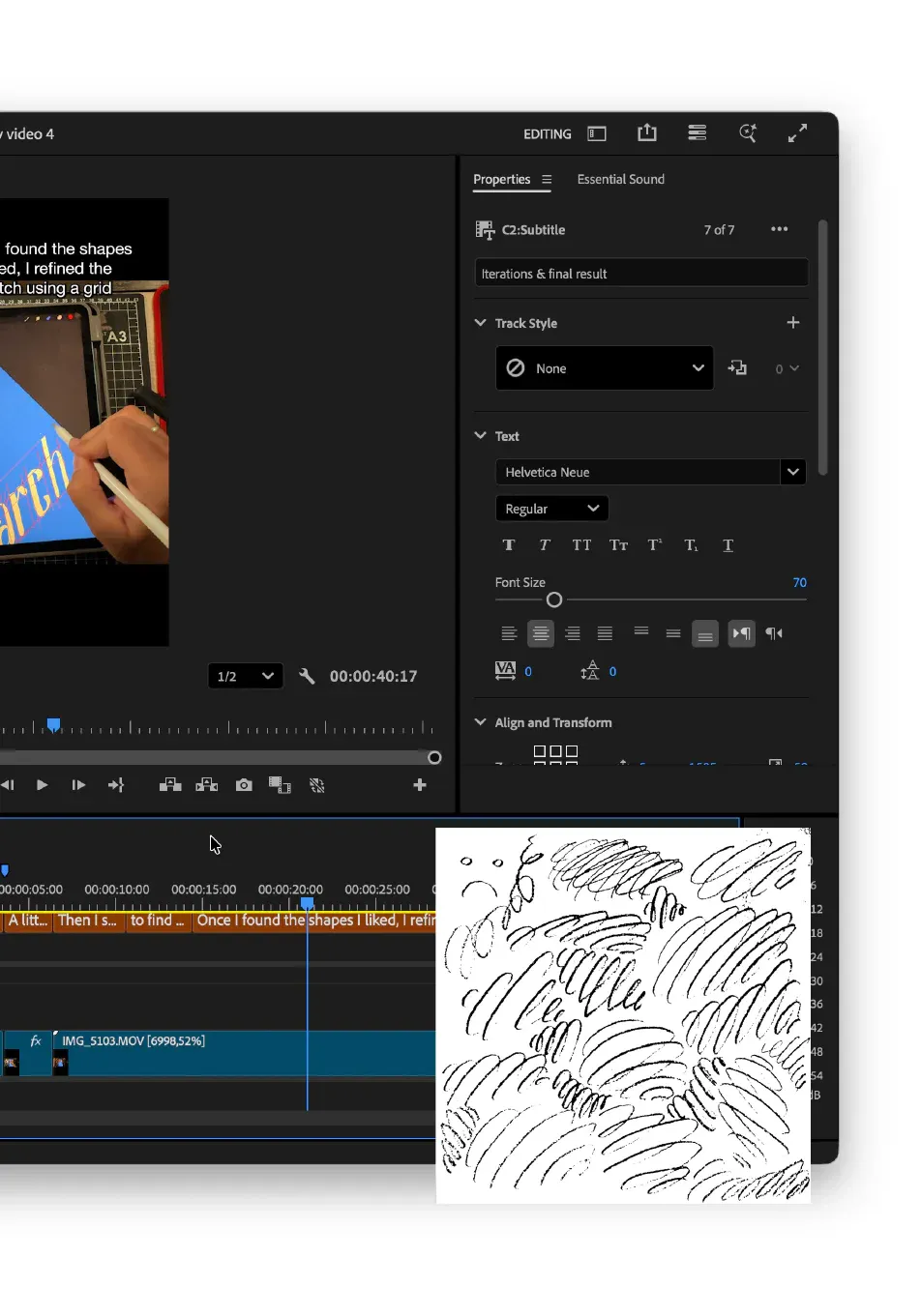Align text to vertical center
Screen dimensions: 921x1316
pyautogui.click(x=673, y=633)
